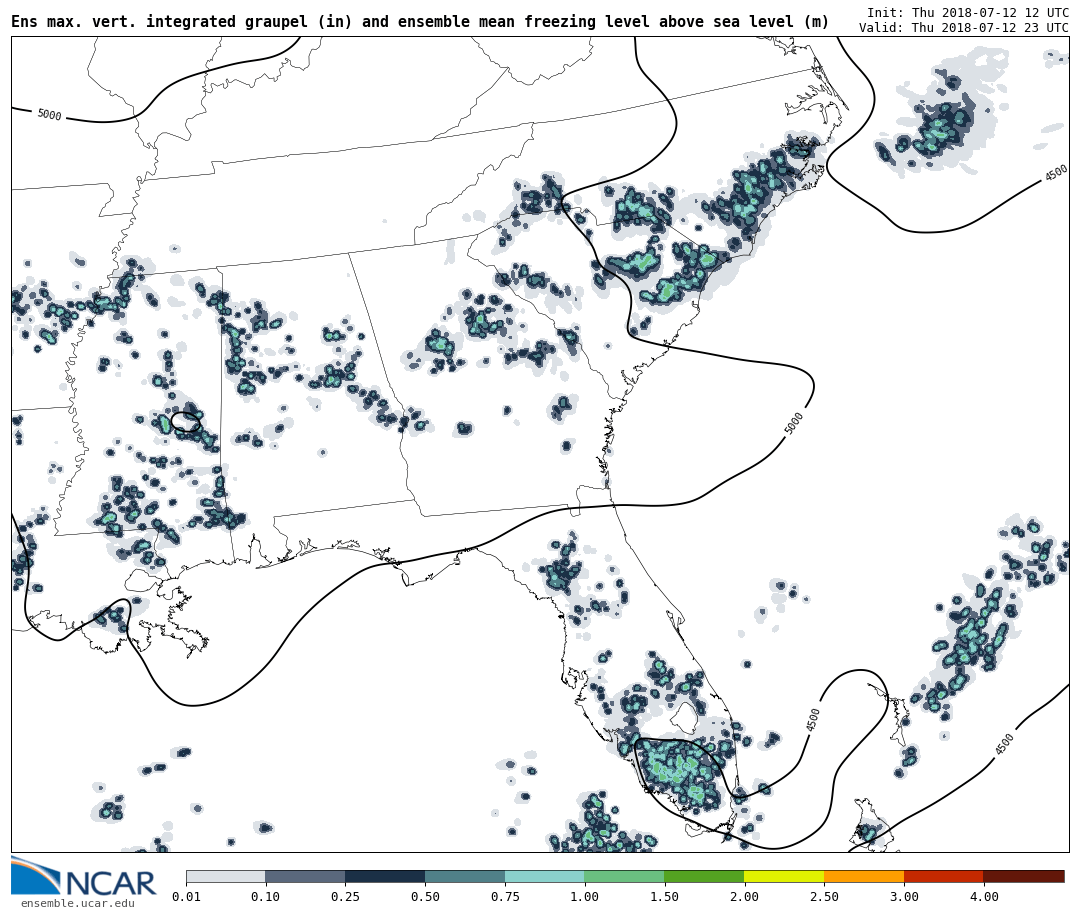Screen dimensions: 1080x915
Task: Click the red 3.00–4.00 colorbar swatch
Action: click(x=943, y=876)
